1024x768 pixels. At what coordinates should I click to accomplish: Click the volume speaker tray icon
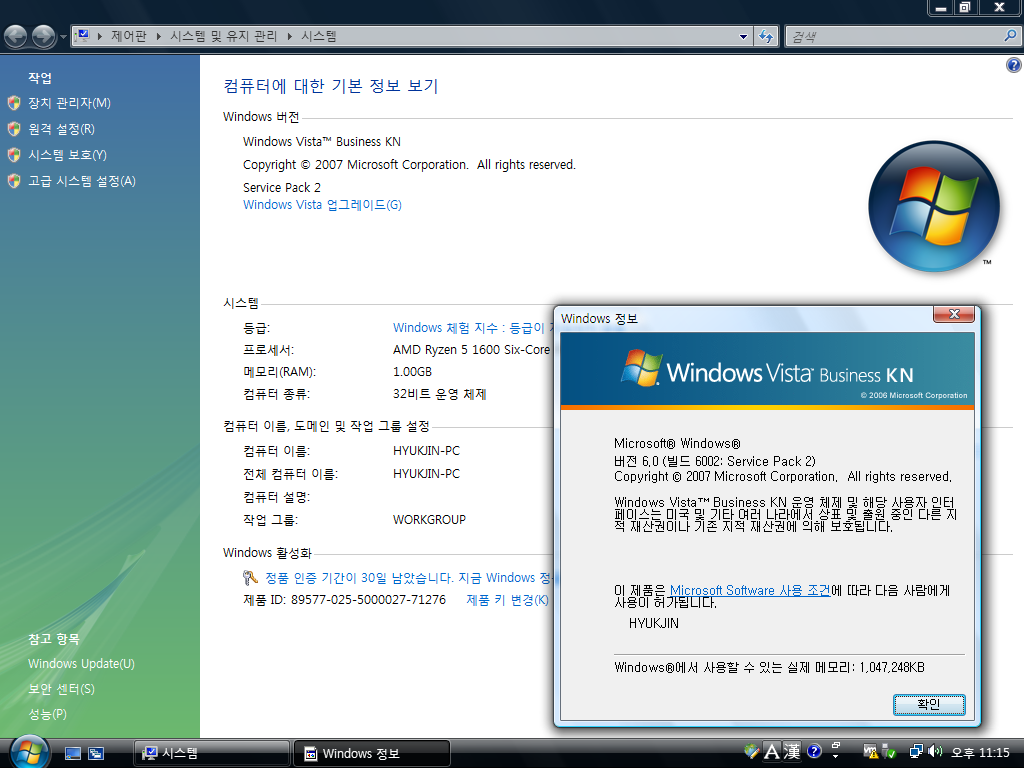tap(935, 752)
